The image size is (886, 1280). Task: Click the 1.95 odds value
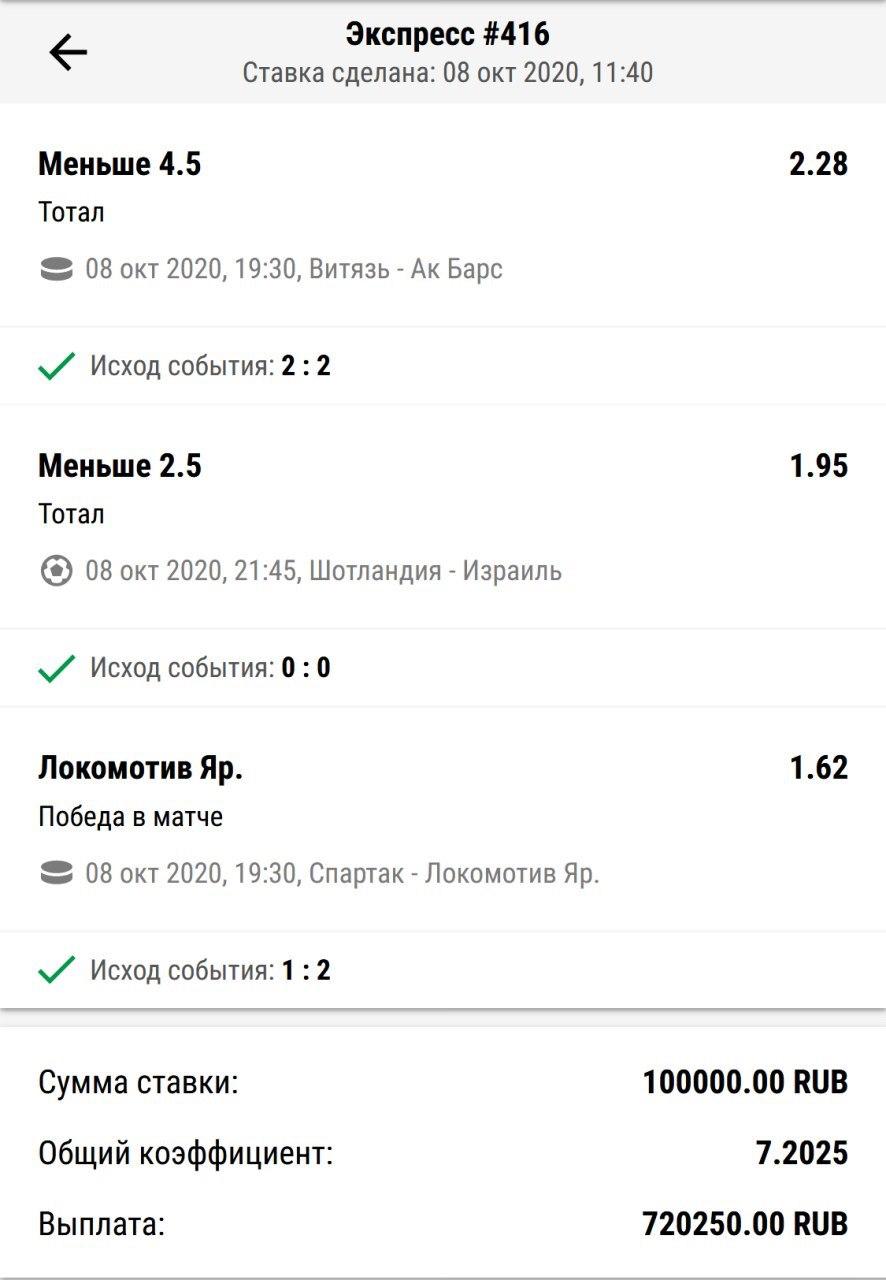[818, 466]
